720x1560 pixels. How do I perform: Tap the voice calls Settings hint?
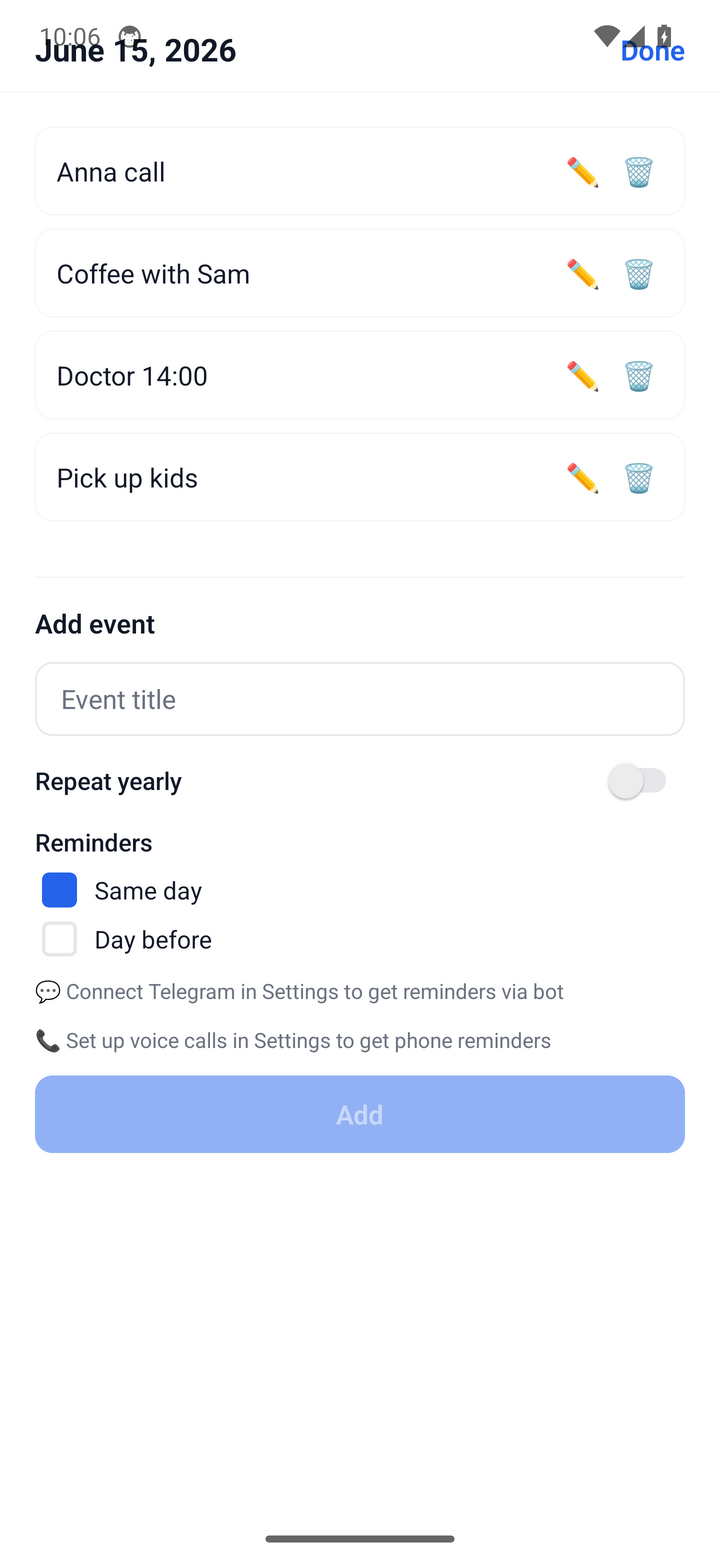coord(293,1041)
